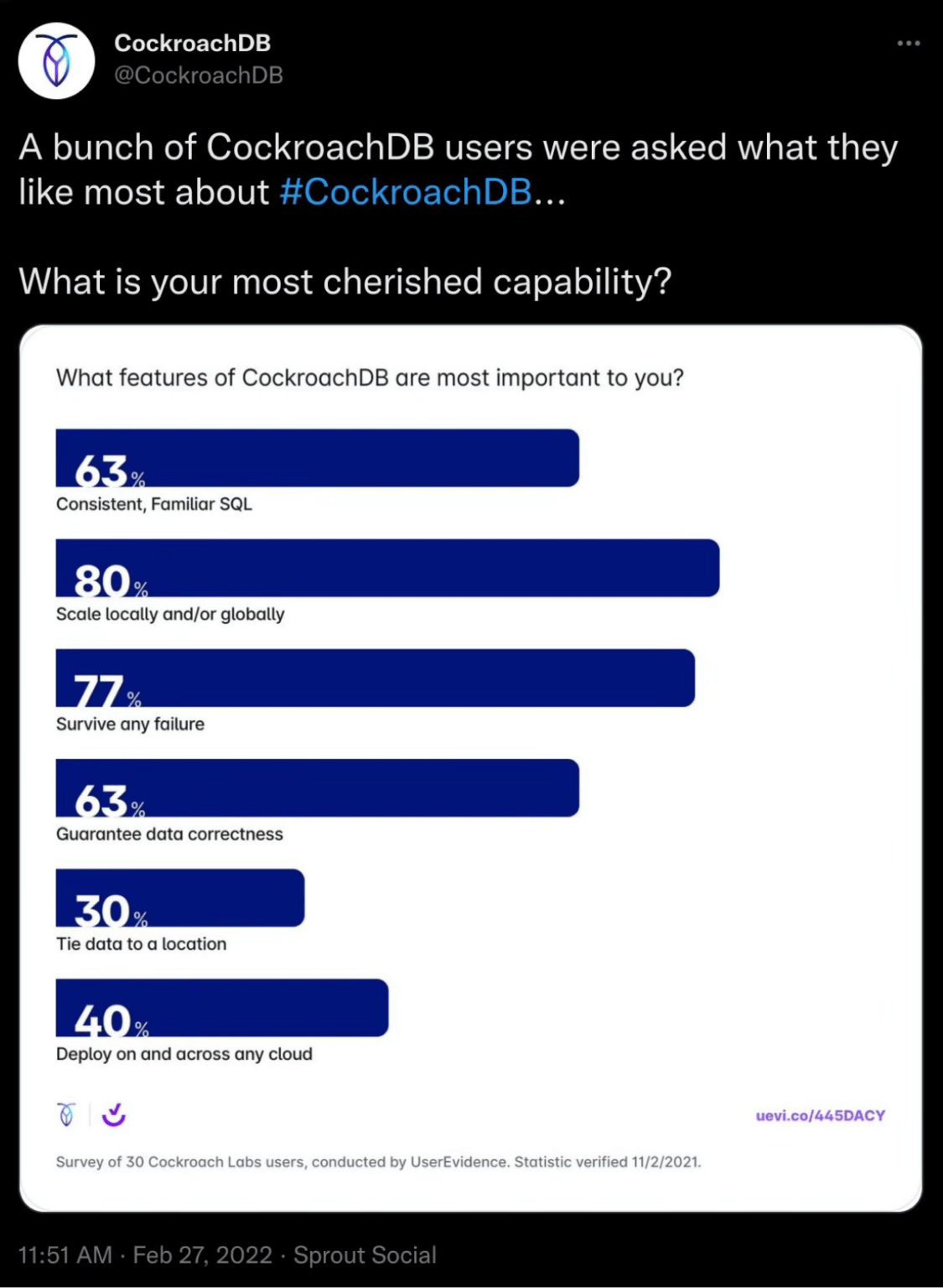The image size is (943, 1288).
Task: Click the Sprout Social source label
Action: [x=365, y=1254]
